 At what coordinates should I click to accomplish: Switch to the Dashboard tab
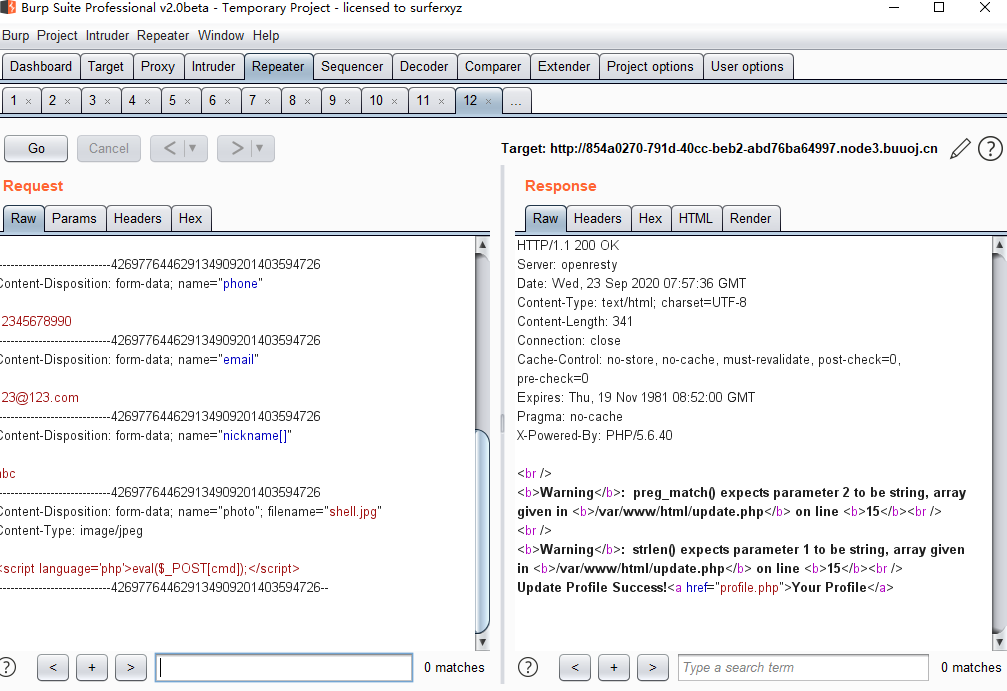[x=41, y=67]
